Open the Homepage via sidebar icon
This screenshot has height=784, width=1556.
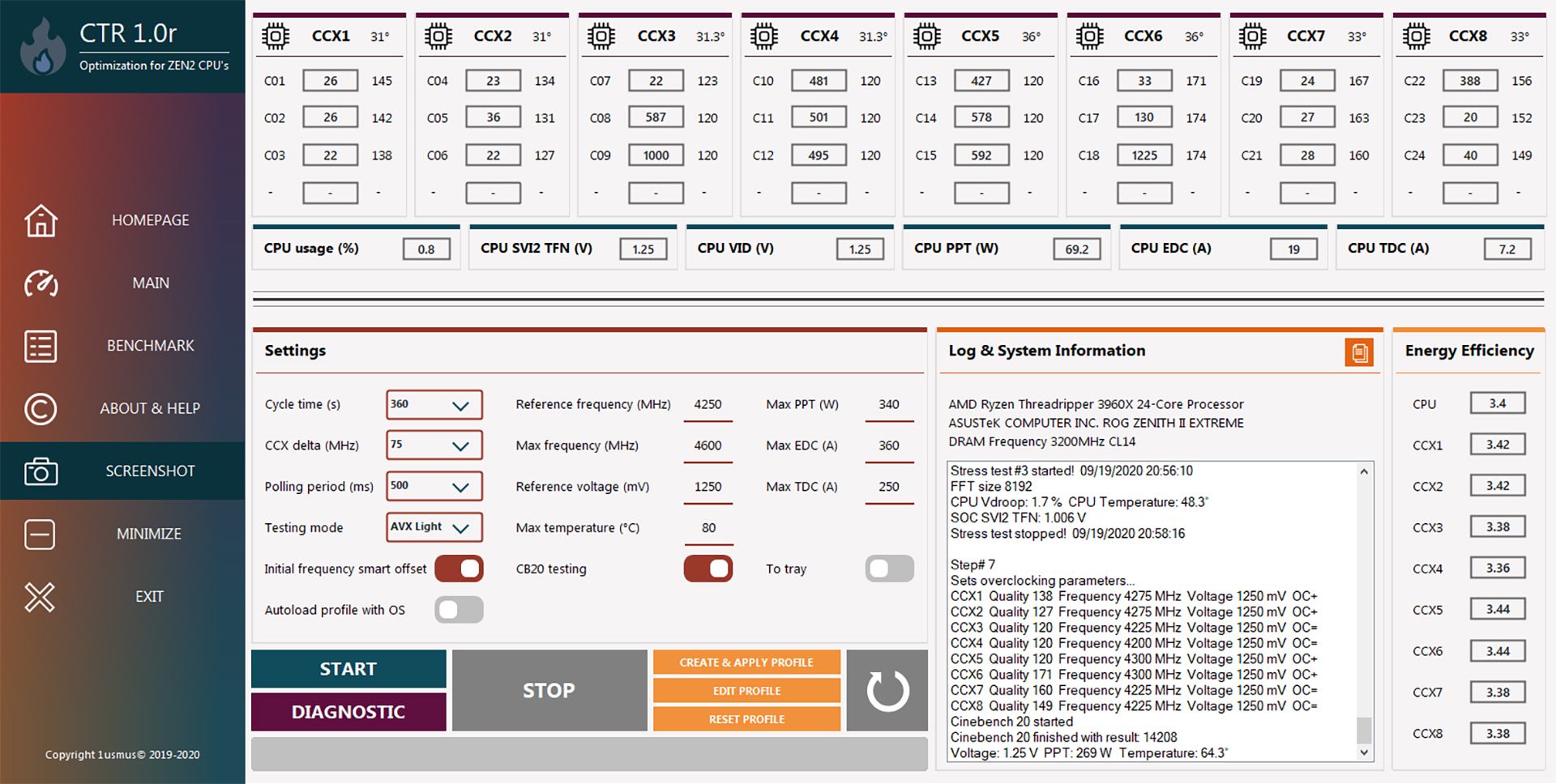(x=39, y=219)
